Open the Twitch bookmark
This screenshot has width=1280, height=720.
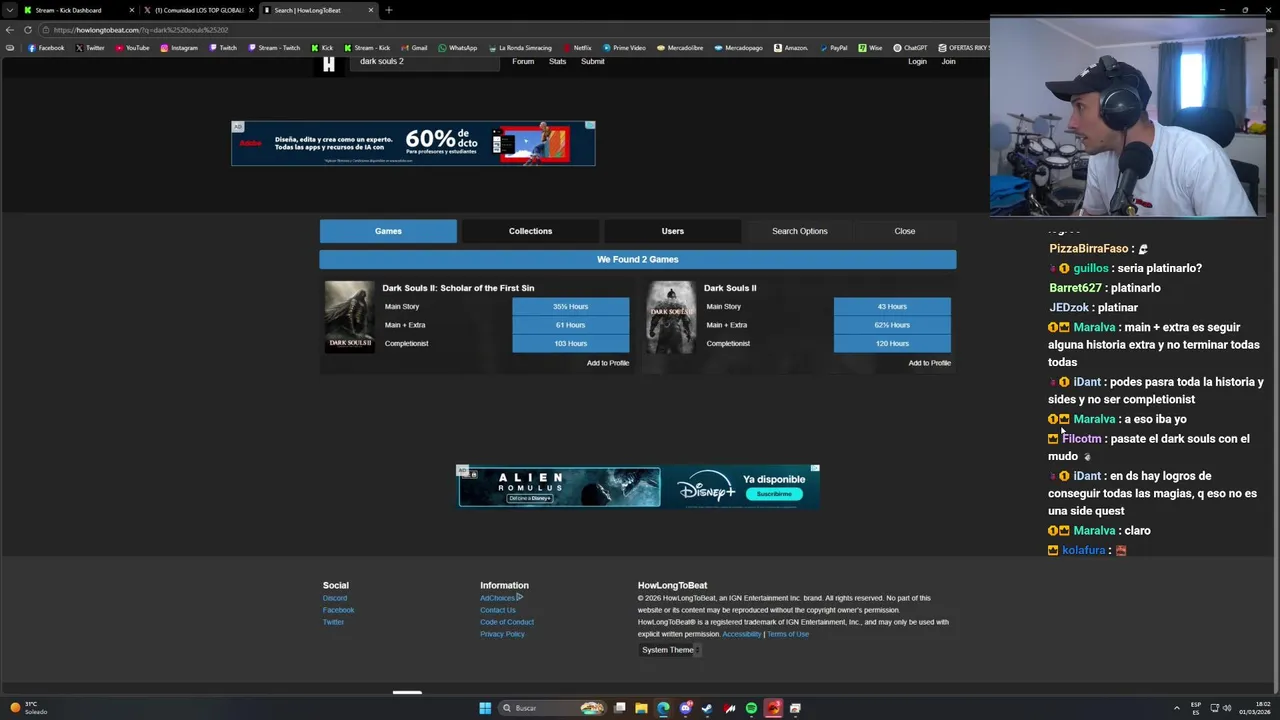click(223, 48)
